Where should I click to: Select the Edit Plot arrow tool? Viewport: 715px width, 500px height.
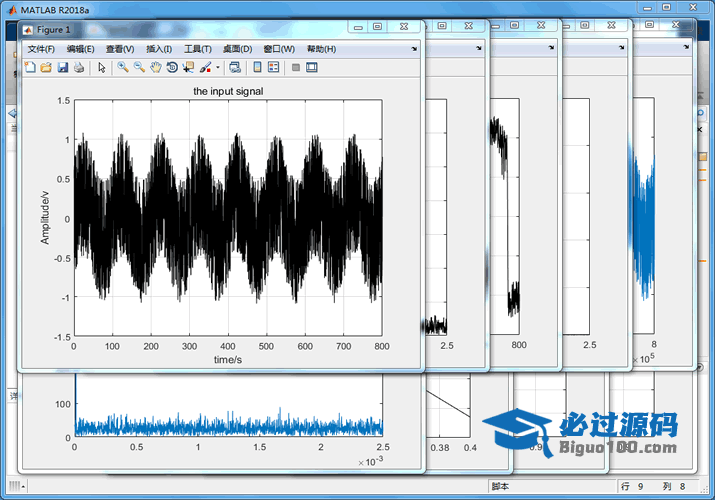click(x=102, y=67)
